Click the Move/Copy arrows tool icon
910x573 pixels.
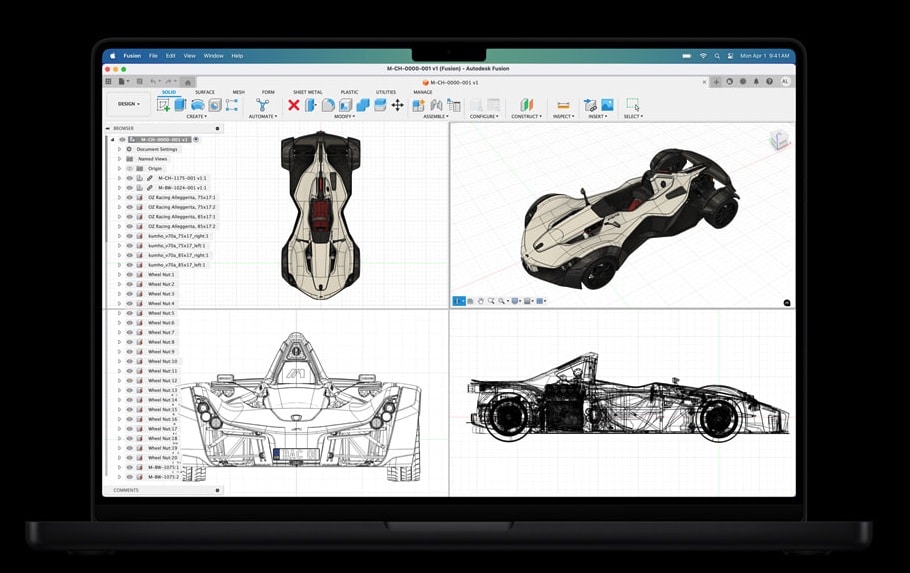(397, 105)
